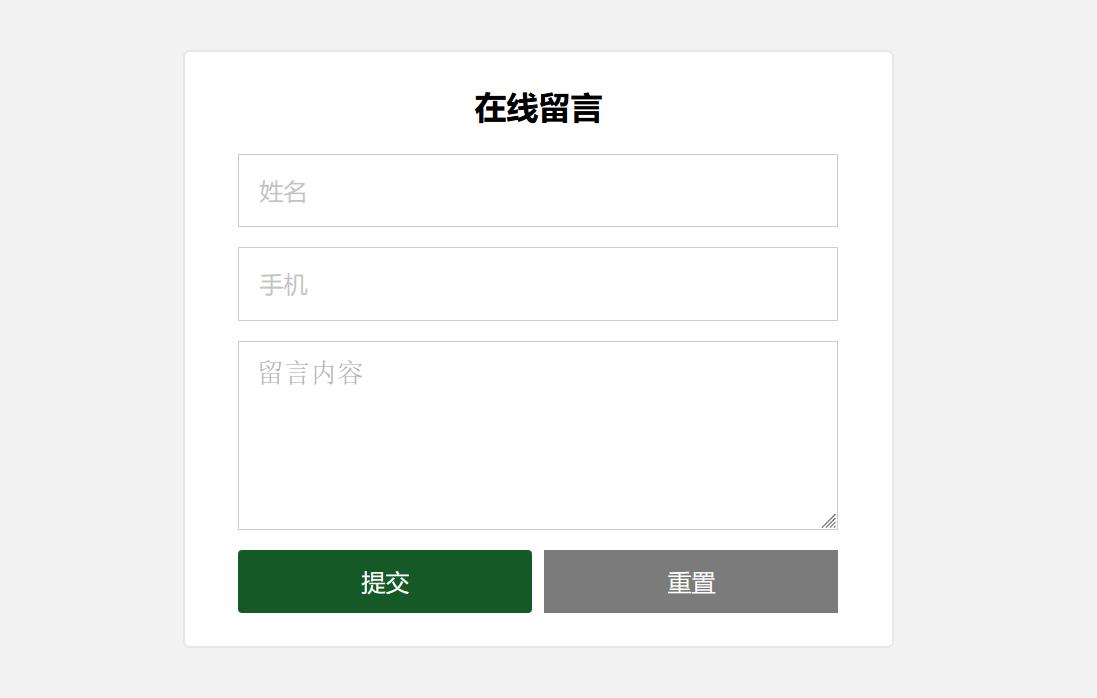1097x698 pixels.
Task: Click the 姓名 name input field
Action: pos(537,191)
